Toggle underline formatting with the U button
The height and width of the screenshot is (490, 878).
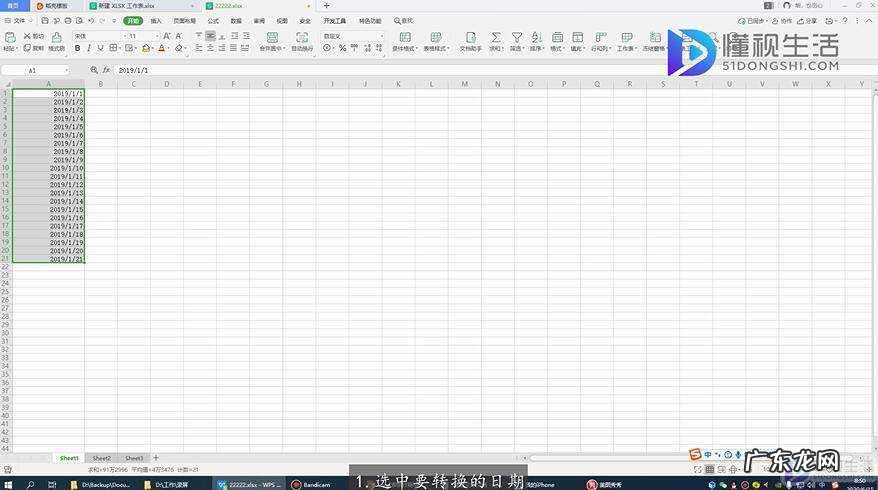101,48
